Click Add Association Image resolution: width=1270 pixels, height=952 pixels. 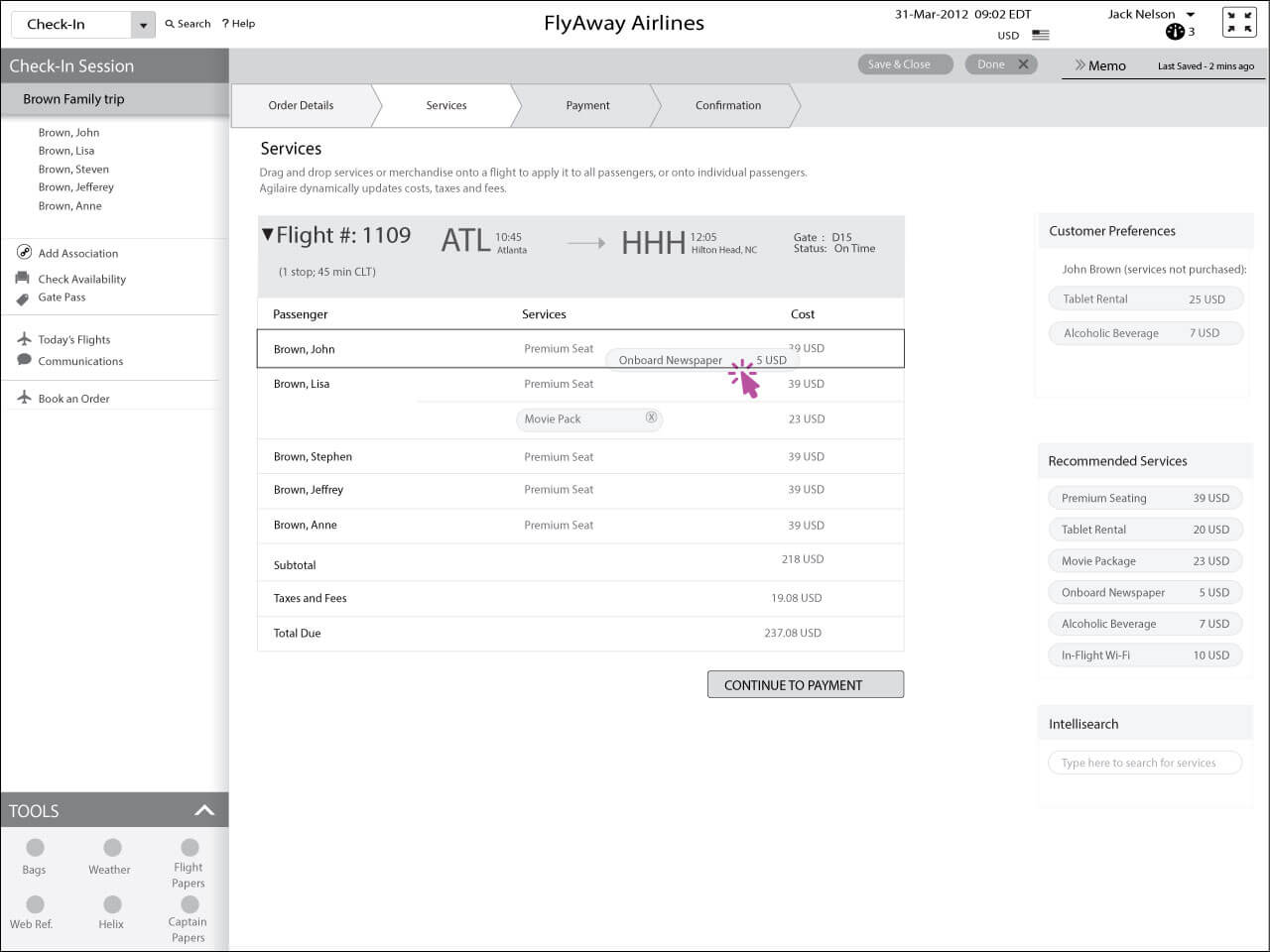[76, 253]
